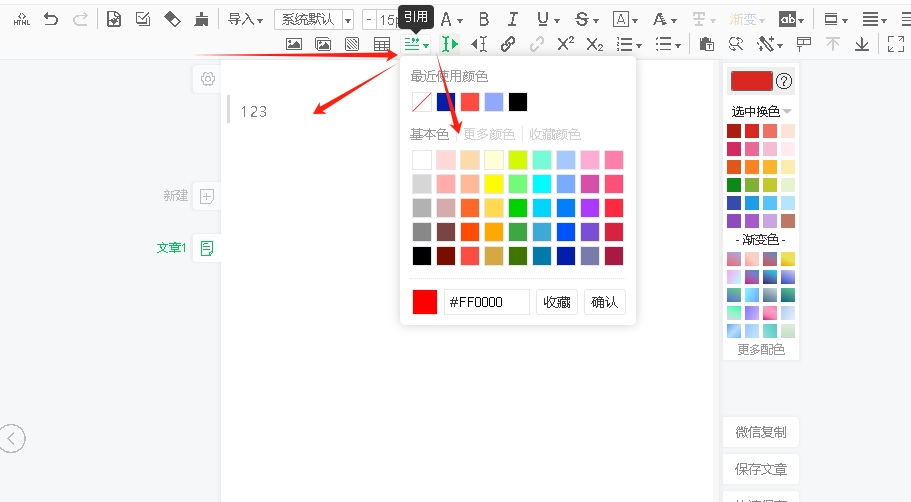Click the fullscreen expand icon

pos(895,44)
